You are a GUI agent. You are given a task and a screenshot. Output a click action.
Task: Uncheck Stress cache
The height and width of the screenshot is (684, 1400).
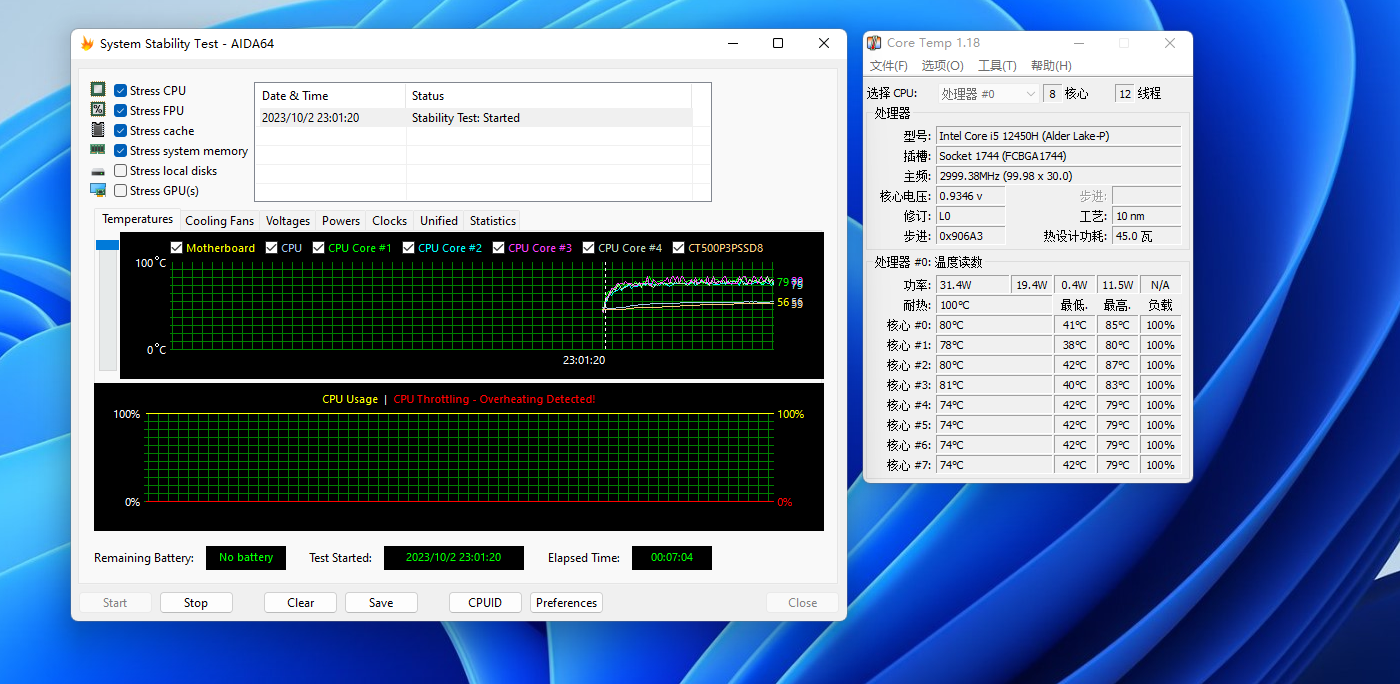pyautogui.click(x=120, y=131)
